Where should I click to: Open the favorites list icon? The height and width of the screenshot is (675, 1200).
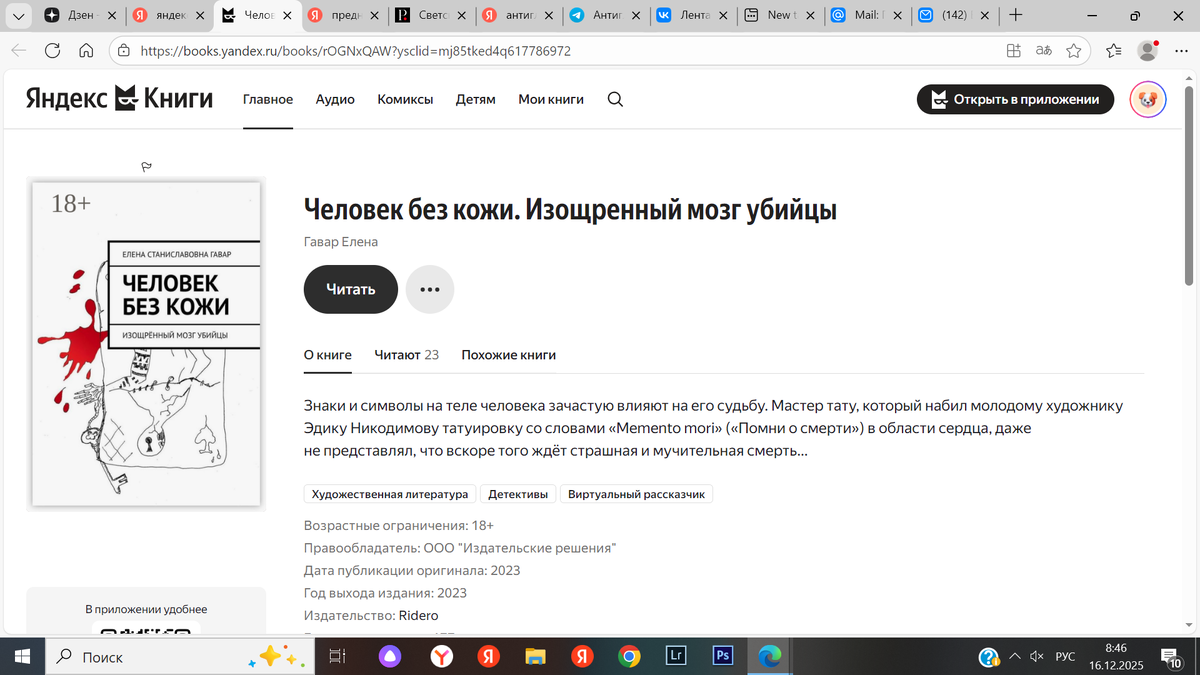pyautogui.click(x=1115, y=51)
